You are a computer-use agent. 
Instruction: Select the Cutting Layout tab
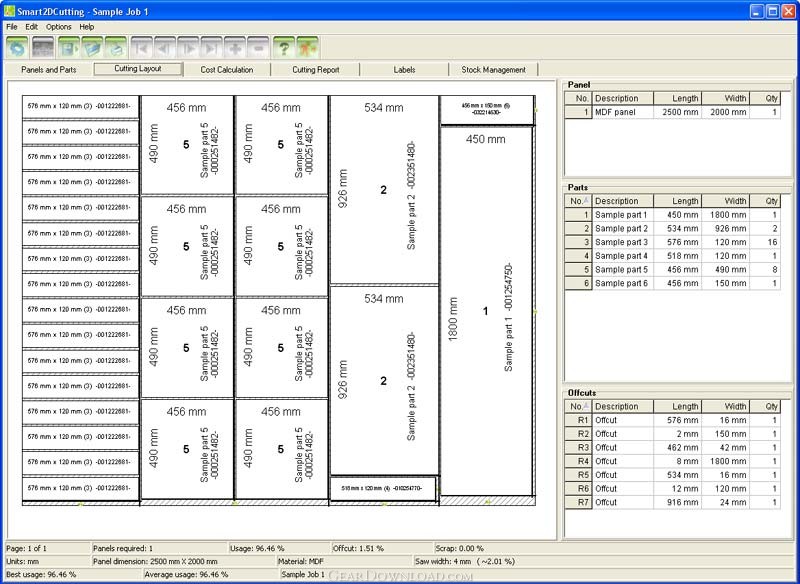138,68
